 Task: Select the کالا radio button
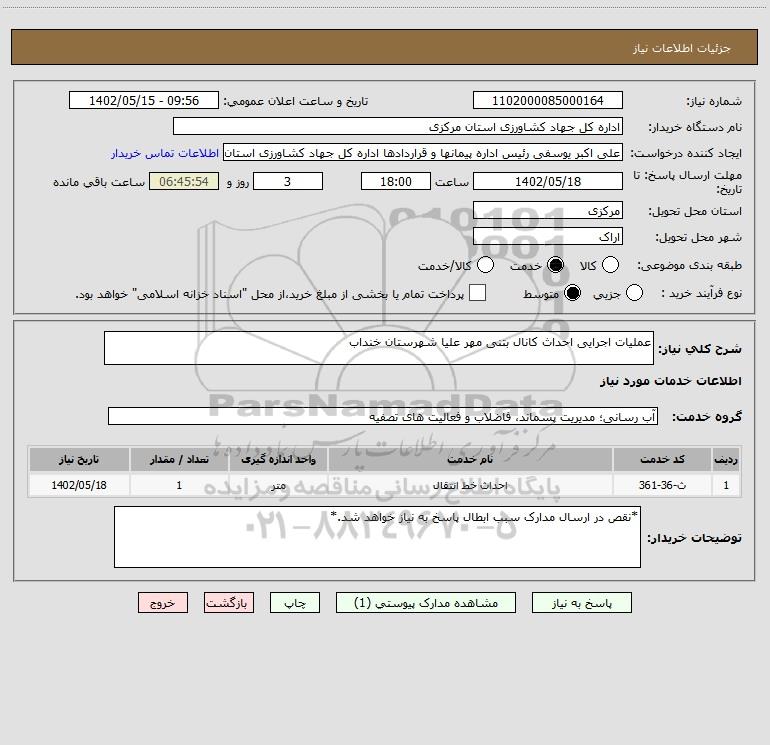pos(610,265)
